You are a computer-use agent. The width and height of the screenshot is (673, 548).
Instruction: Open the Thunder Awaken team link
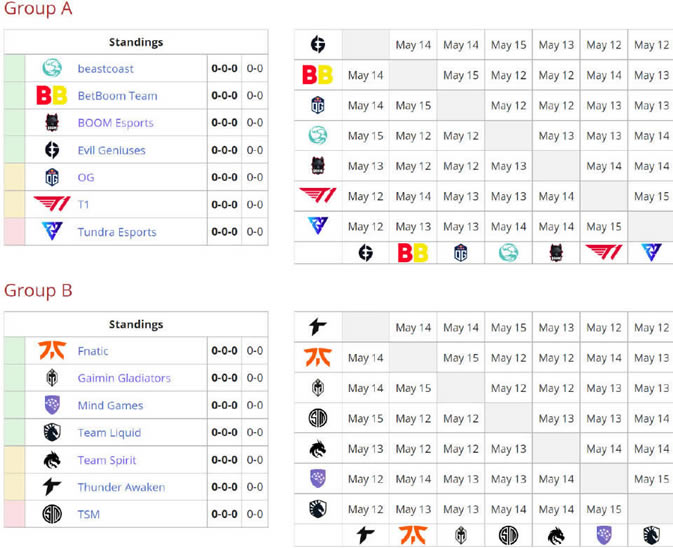click(121, 487)
